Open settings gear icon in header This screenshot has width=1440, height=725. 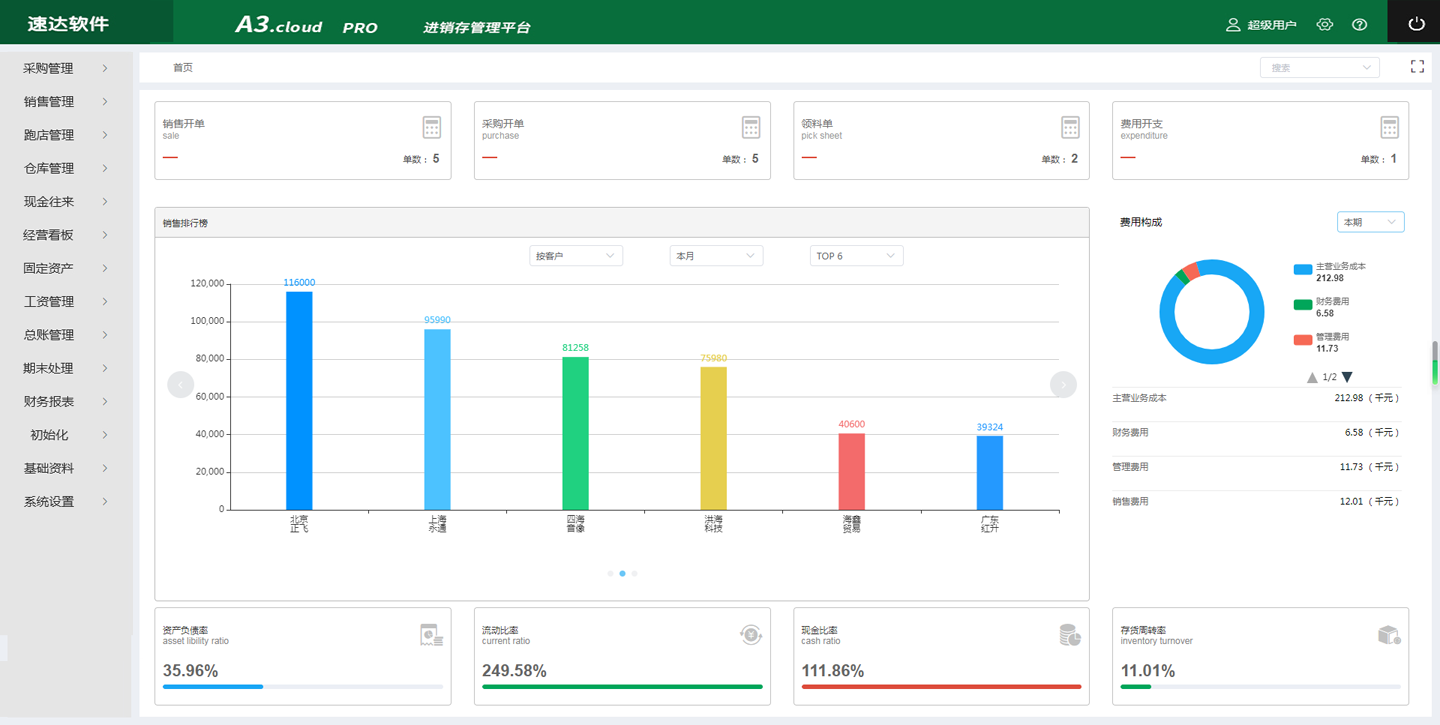(1325, 24)
